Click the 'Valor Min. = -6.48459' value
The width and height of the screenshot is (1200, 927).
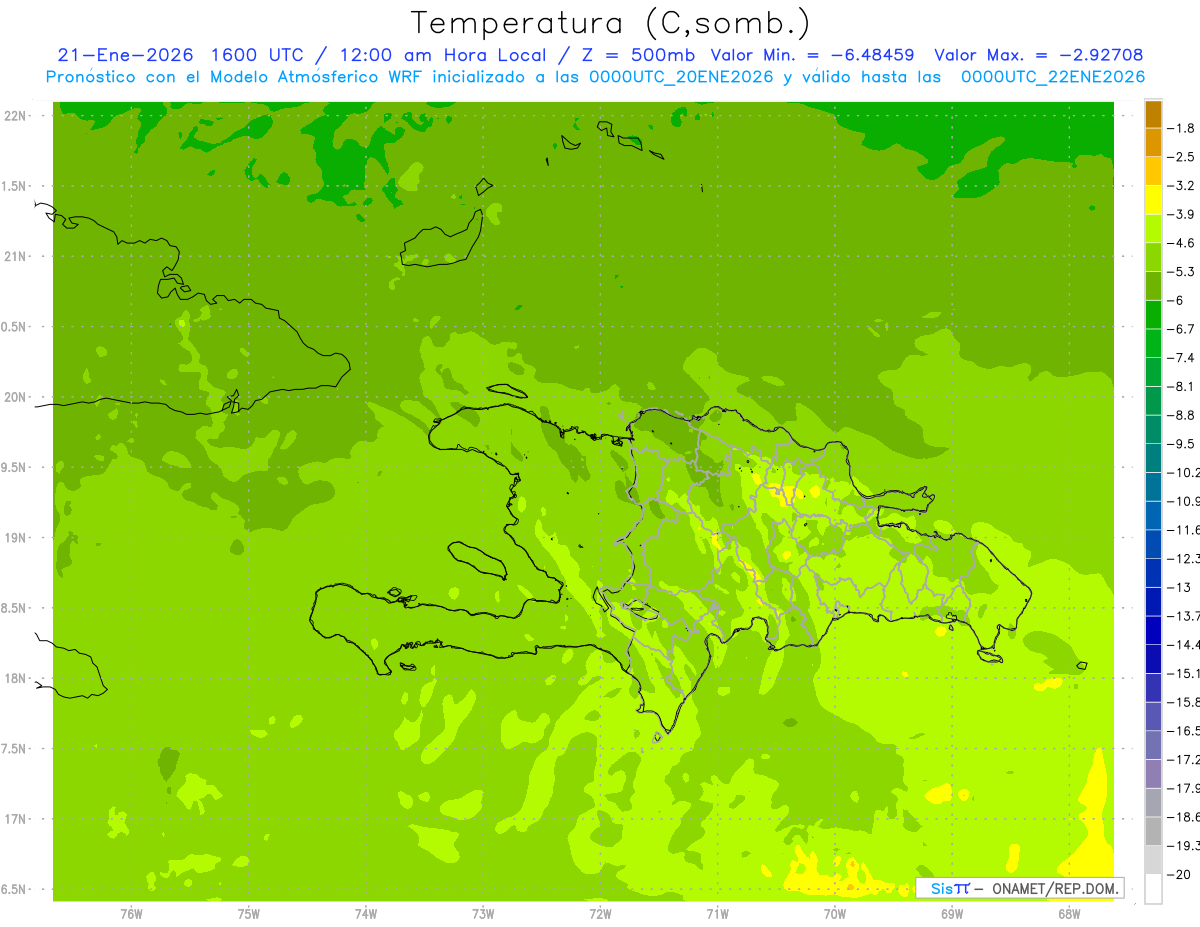point(812,55)
